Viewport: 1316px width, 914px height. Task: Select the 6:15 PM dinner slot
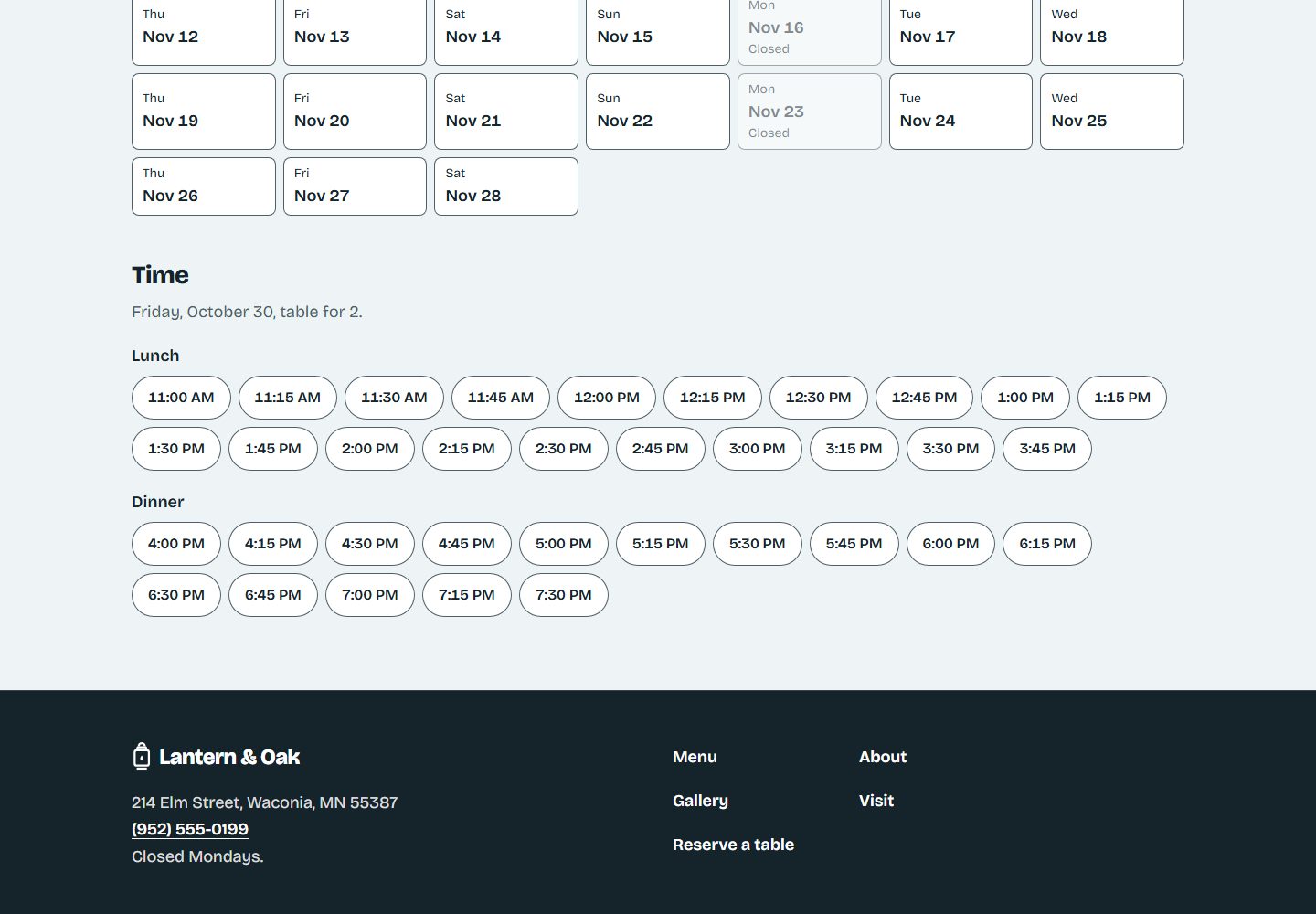(x=1047, y=544)
